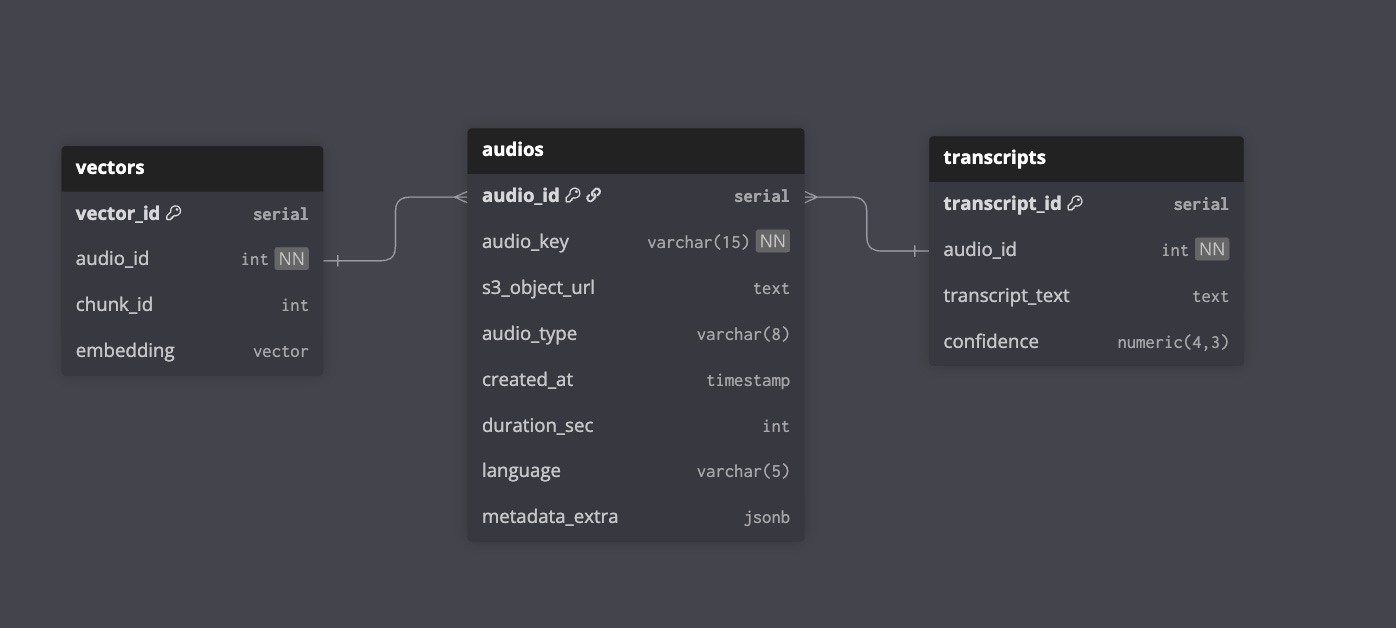Click the timestamp type label
The height and width of the screenshot is (628, 1396).
pos(748,381)
